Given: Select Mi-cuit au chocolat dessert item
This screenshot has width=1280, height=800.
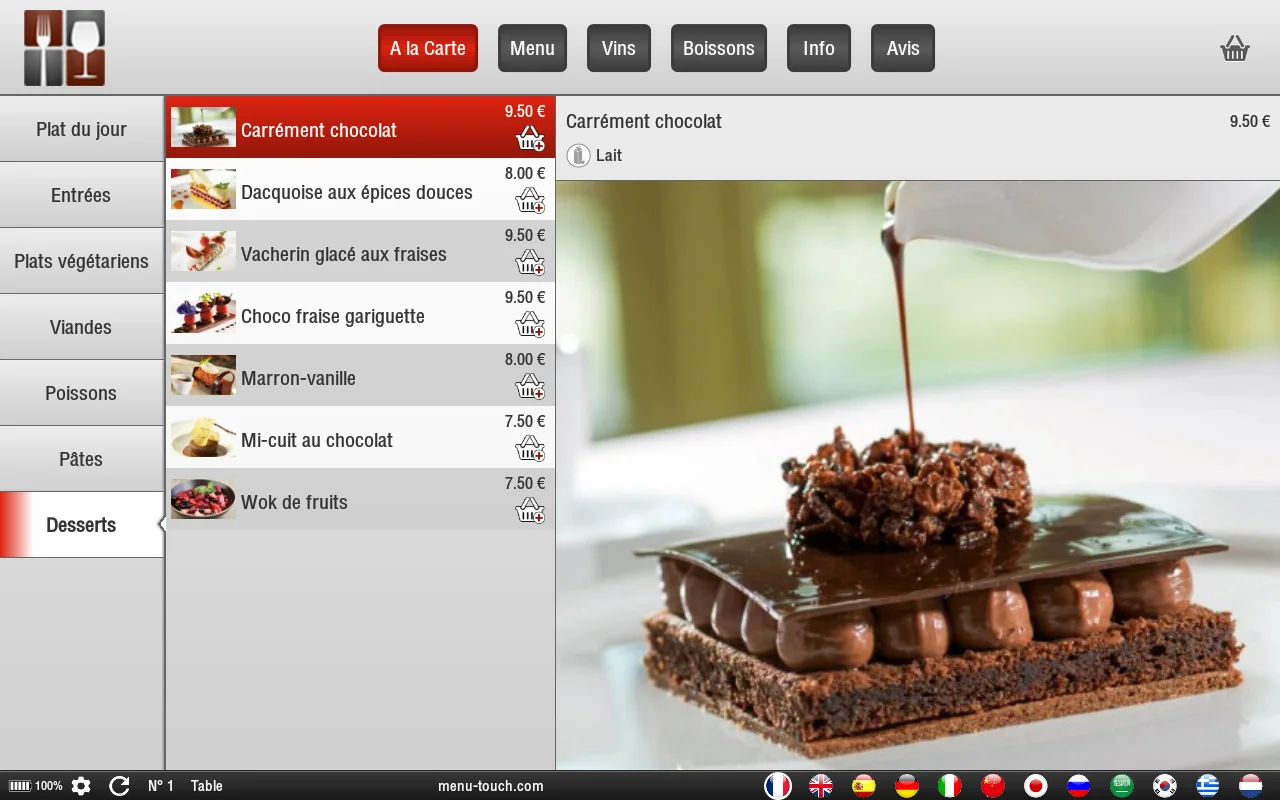Looking at the screenshot, I should [x=317, y=440].
